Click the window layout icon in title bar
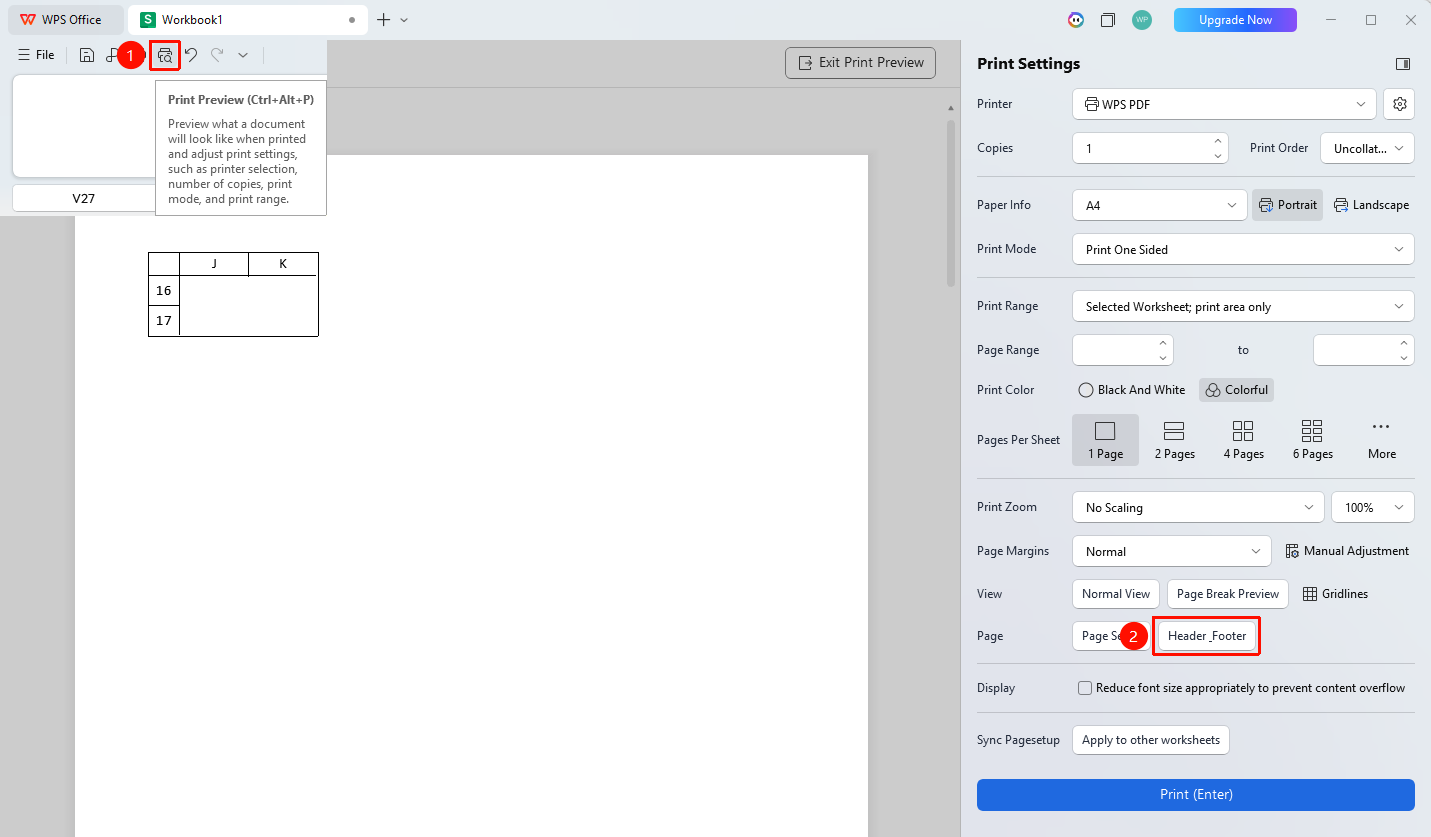Viewport: 1431px width, 837px height. (1108, 20)
